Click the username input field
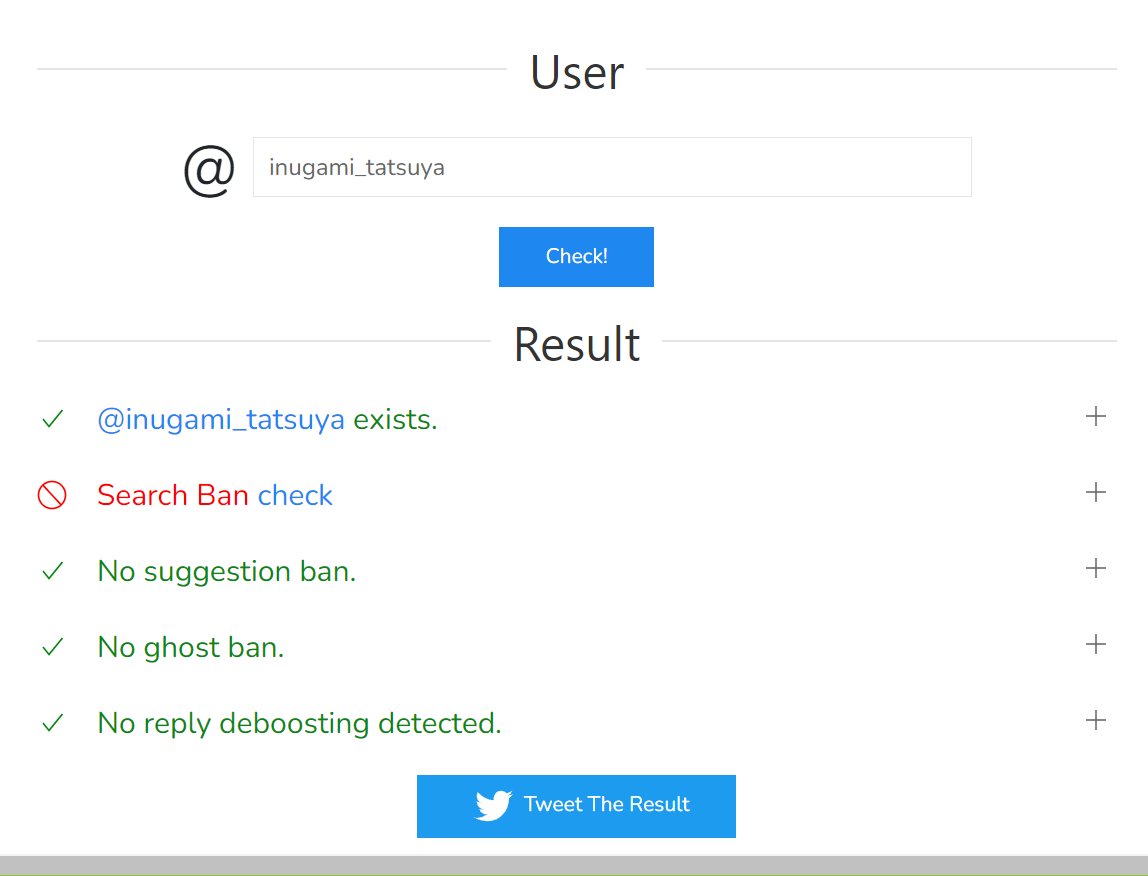The width and height of the screenshot is (1148, 876). click(612, 167)
